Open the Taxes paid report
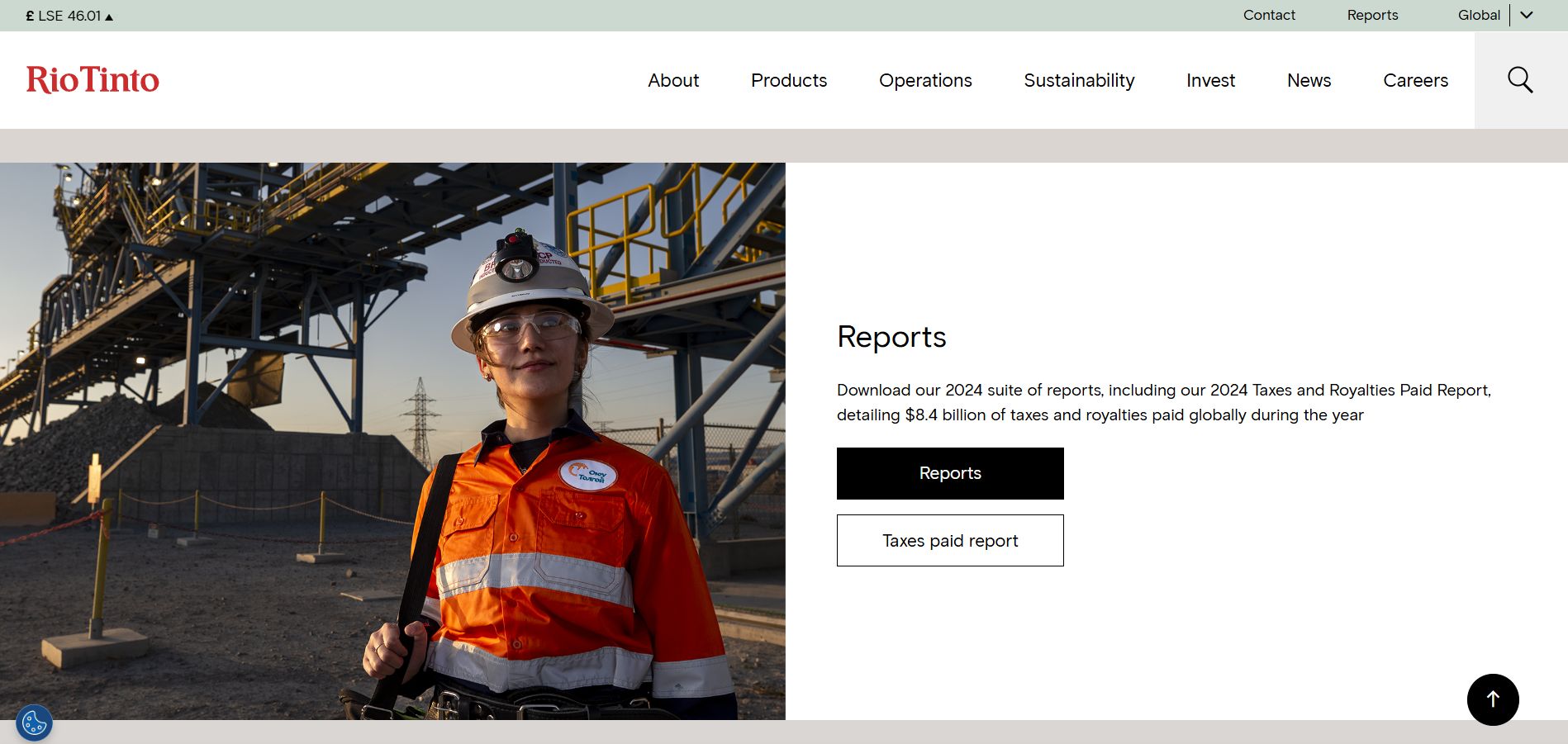 coord(949,540)
